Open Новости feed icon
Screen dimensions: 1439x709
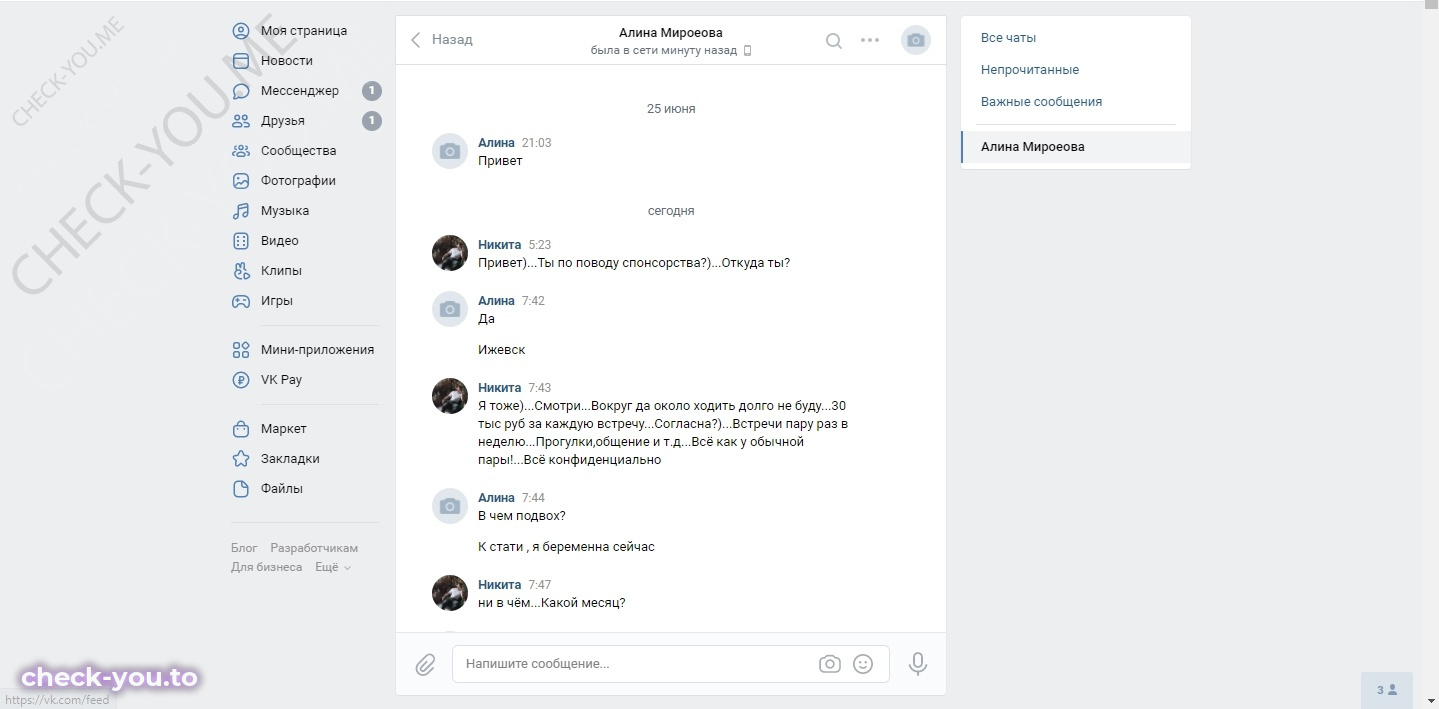[241, 61]
